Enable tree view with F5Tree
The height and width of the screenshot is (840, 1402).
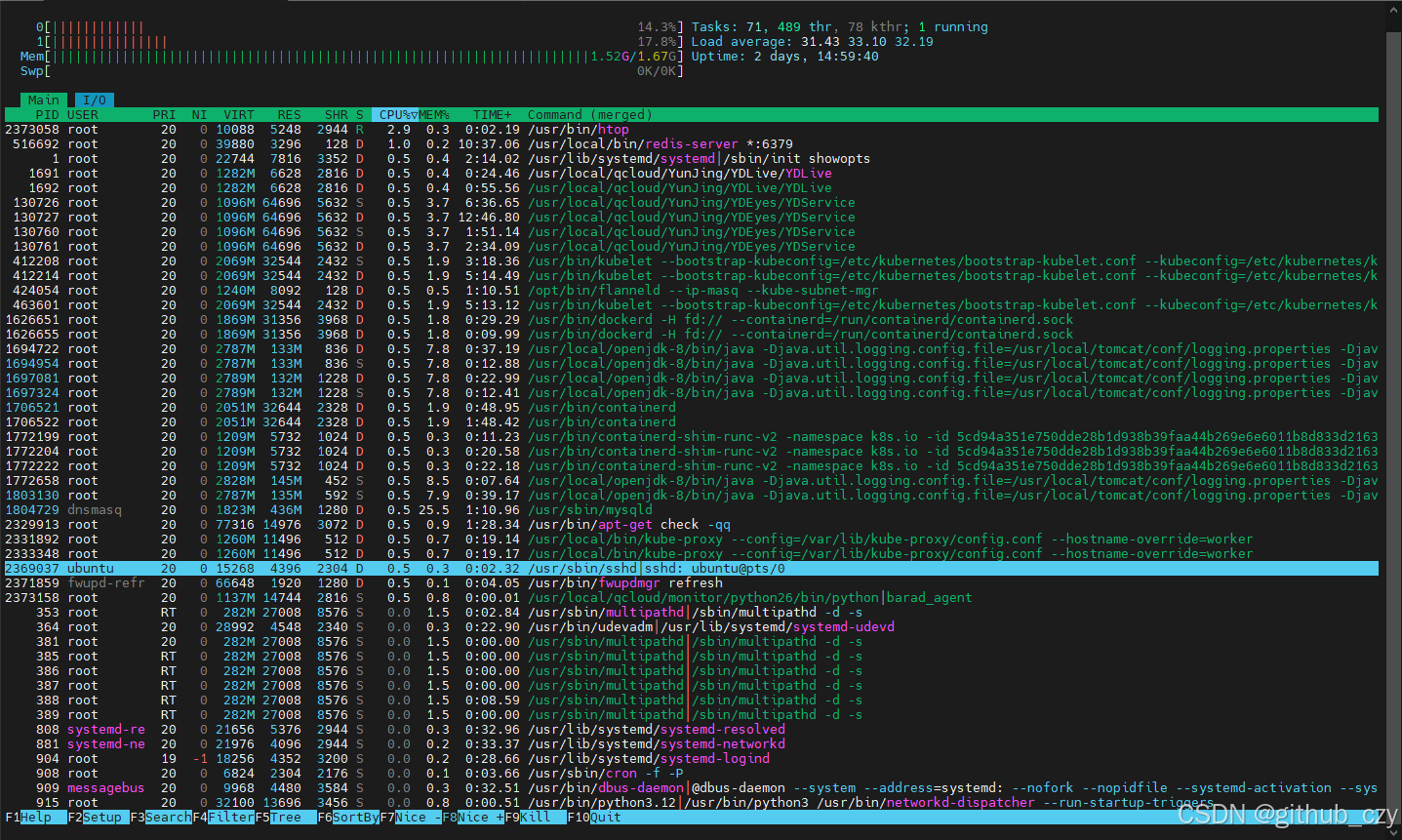[281, 817]
